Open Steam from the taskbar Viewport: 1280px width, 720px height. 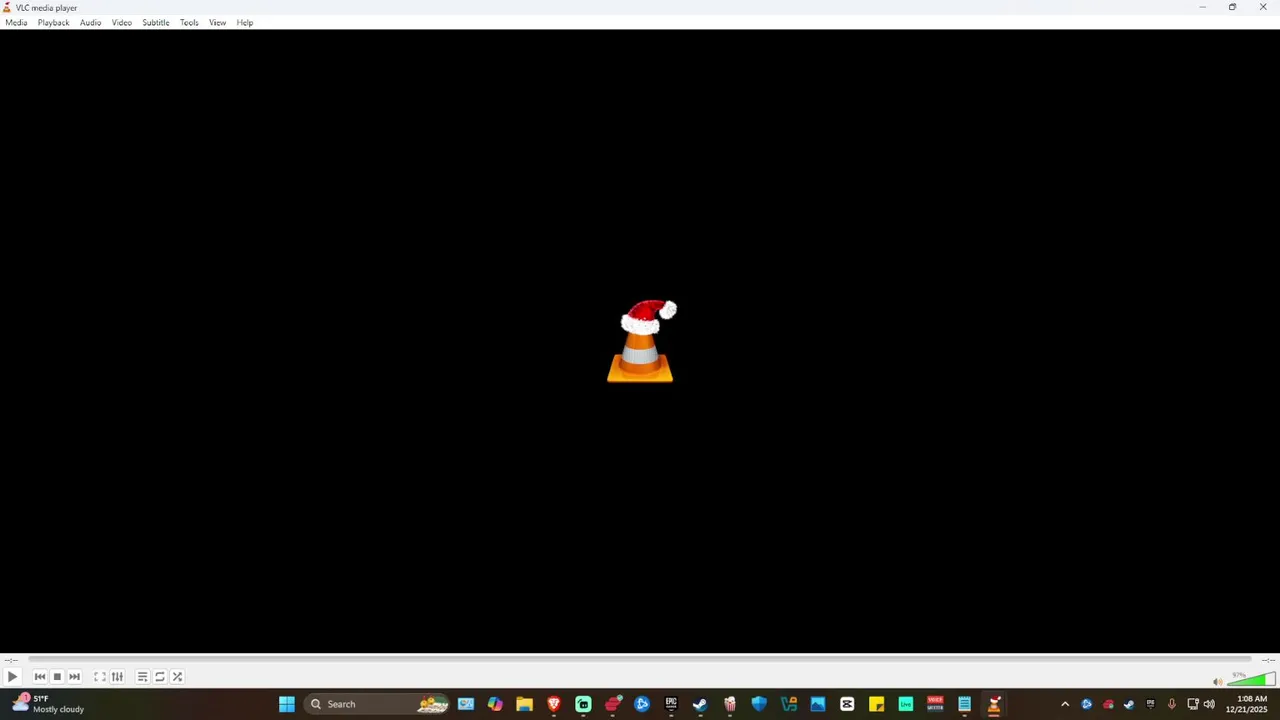click(x=700, y=704)
